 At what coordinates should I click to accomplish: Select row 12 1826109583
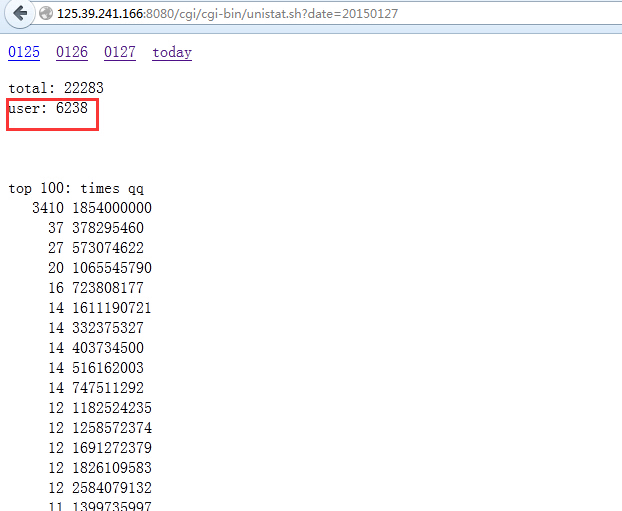pos(100,468)
